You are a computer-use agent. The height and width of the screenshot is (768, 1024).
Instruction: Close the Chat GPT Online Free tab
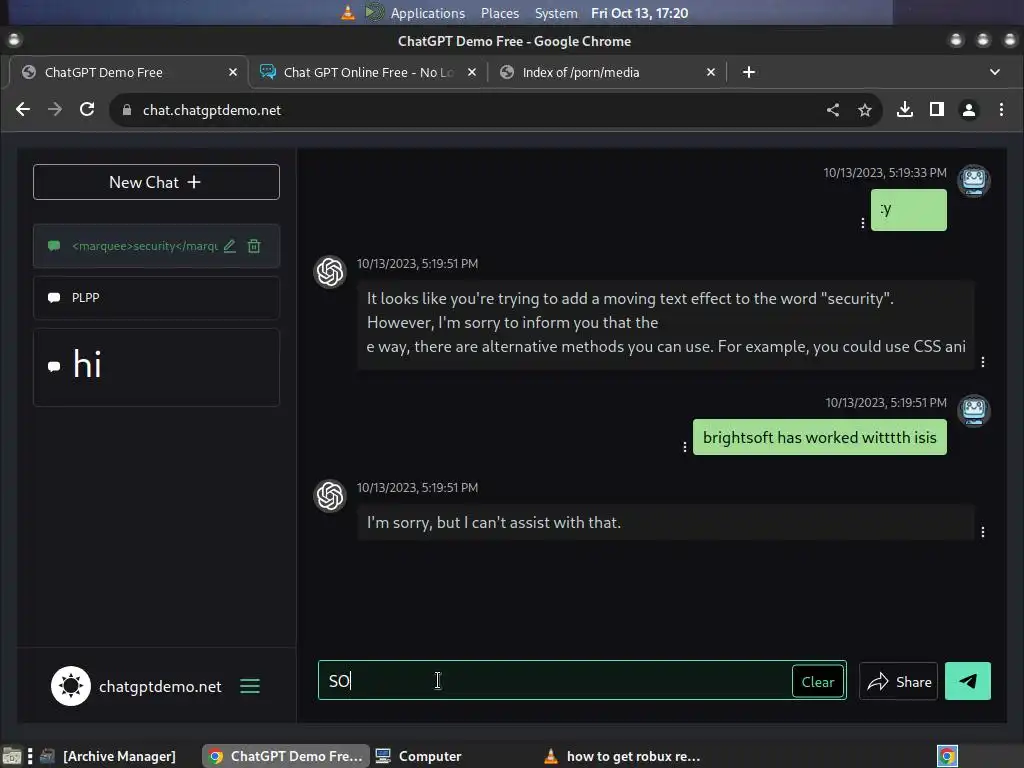[472, 72]
